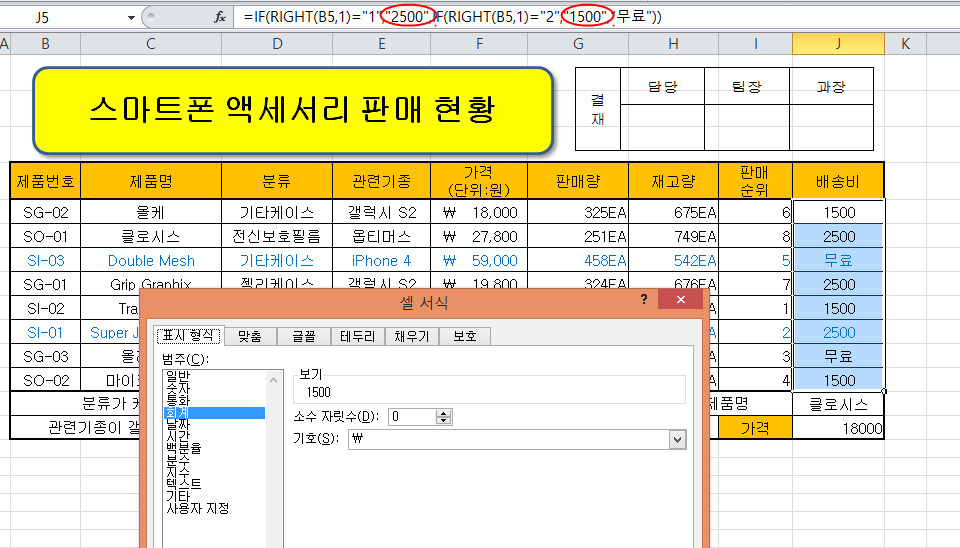Expand the 기호 currency symbol dropdown
Screen dimensions: 960x548
click(x=677, y=440)
